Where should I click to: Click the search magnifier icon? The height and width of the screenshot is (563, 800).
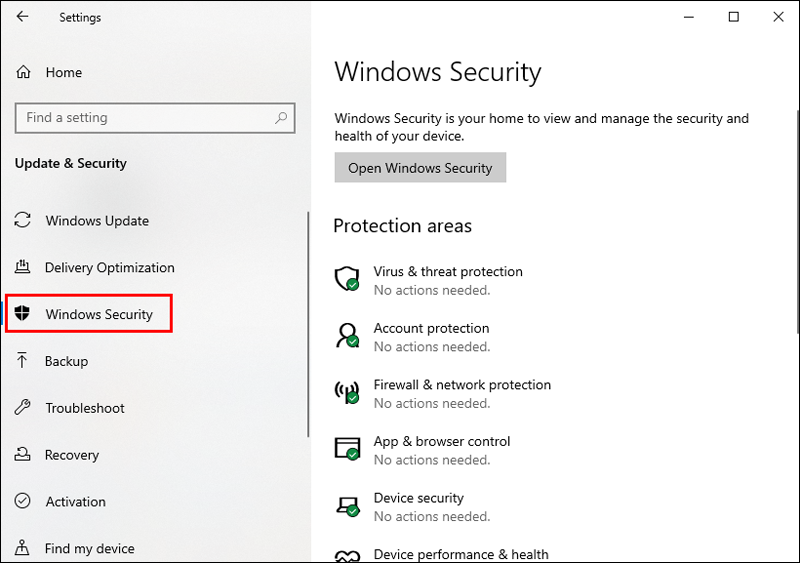coord(282,118)
